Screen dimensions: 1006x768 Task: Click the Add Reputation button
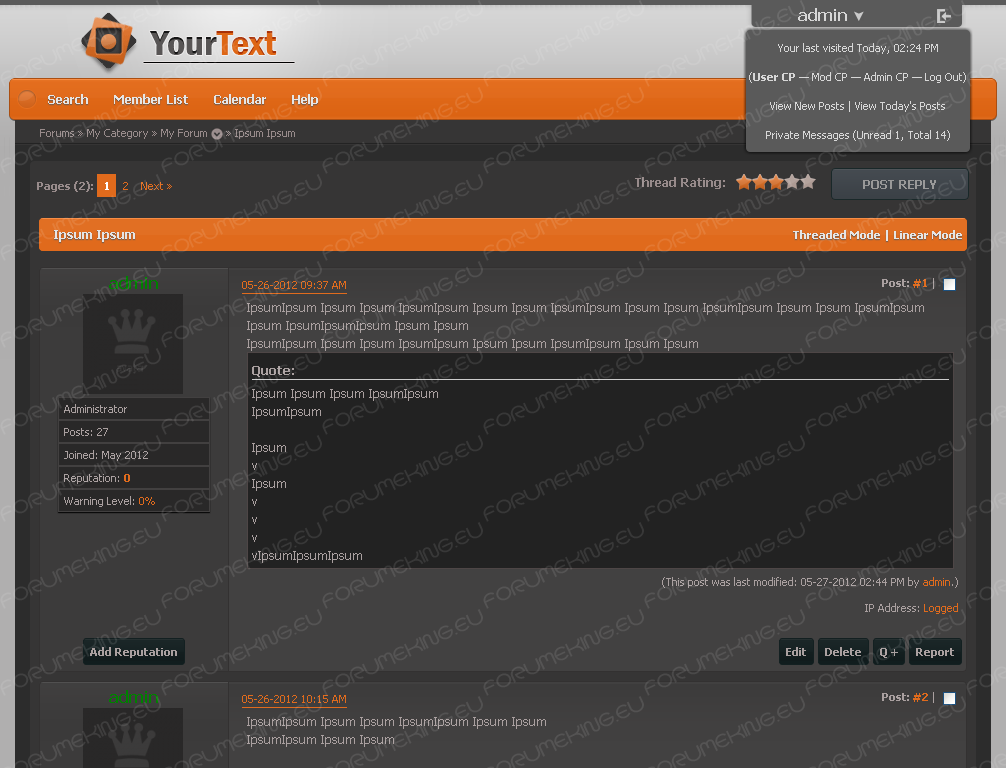(x=133, y=652)
